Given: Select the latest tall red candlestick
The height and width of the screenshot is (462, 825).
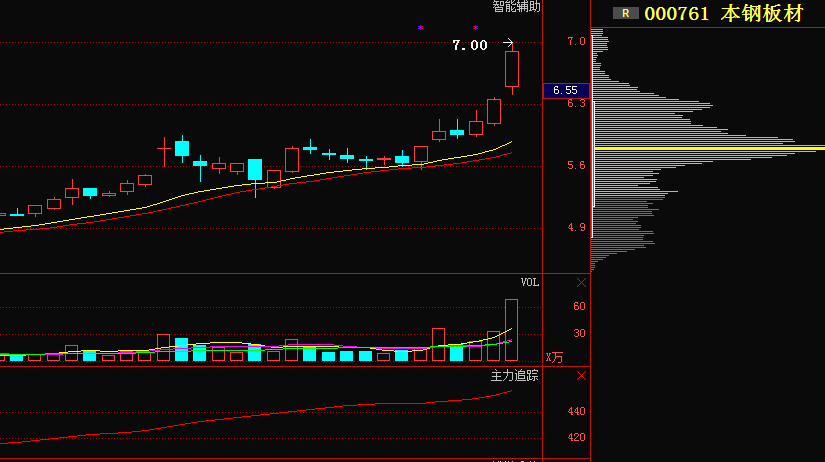Looking at the screenshot, I should tap(512, 69).
